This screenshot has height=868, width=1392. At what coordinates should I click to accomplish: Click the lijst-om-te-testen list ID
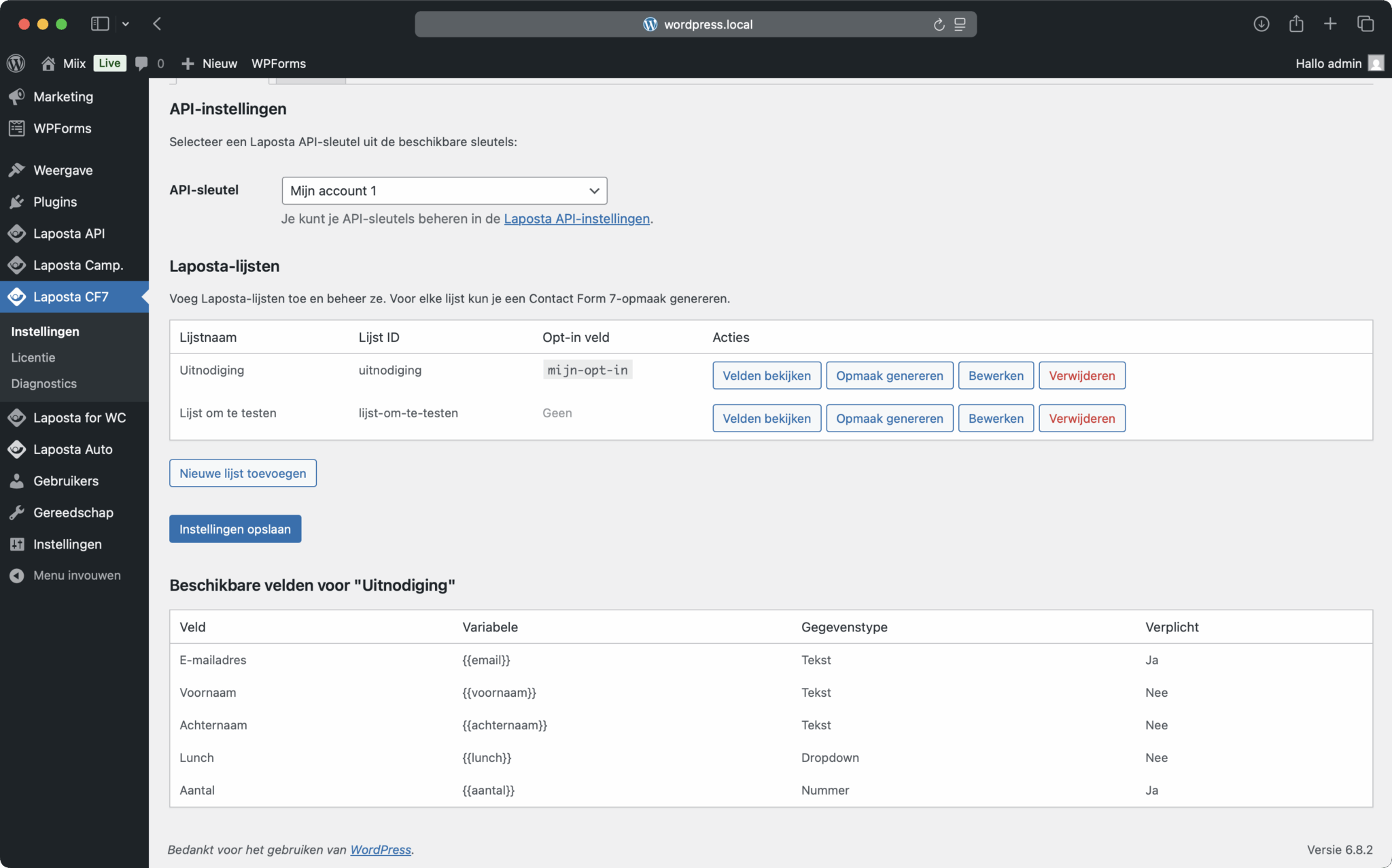408,413
